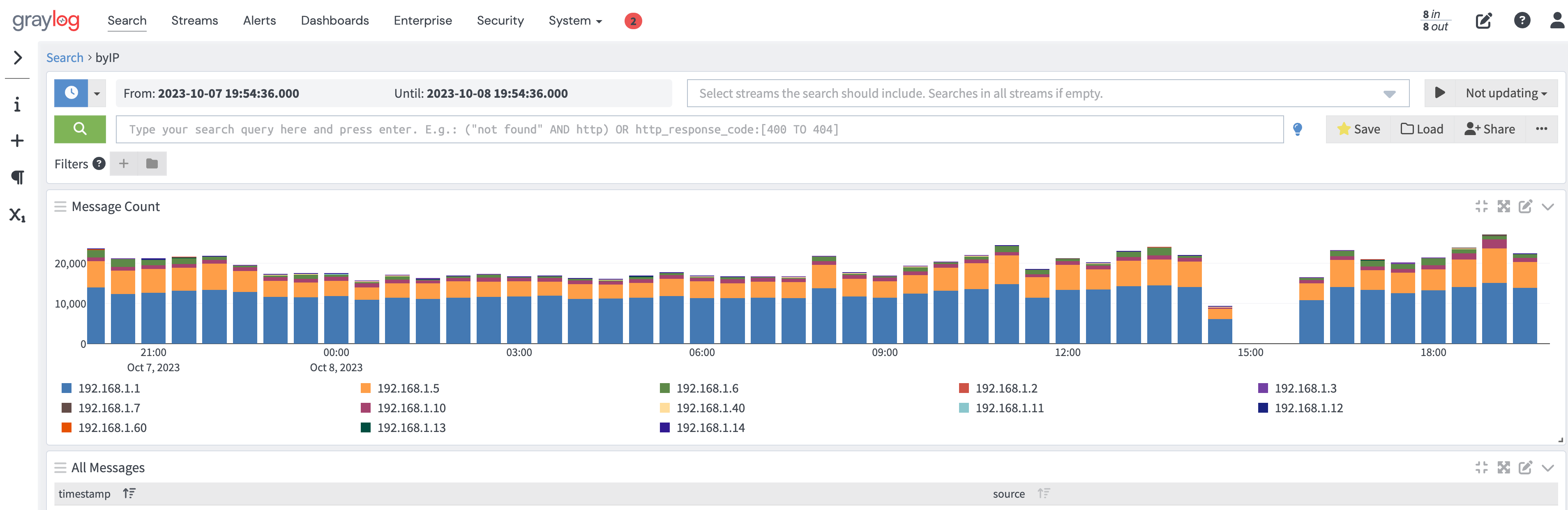Expand the left sidebar chevron
This screenshot has height=510, width=1568.
pos(18,58)
